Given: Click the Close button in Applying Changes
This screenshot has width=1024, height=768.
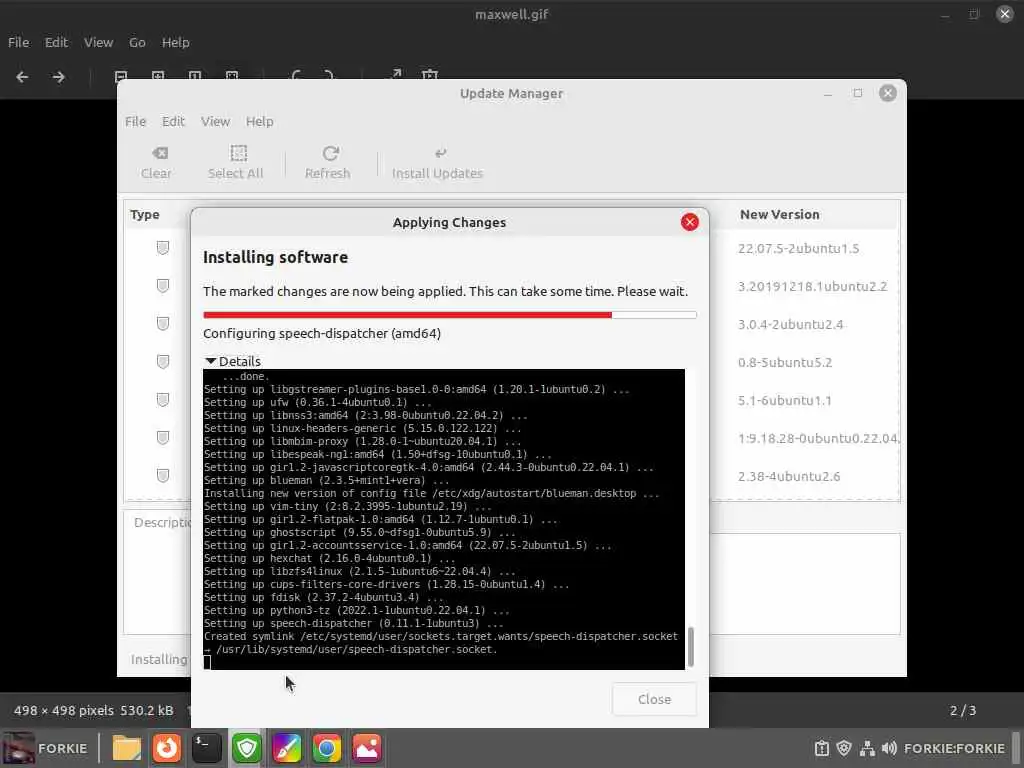Looking at the screenshot, I should point(654,699).
